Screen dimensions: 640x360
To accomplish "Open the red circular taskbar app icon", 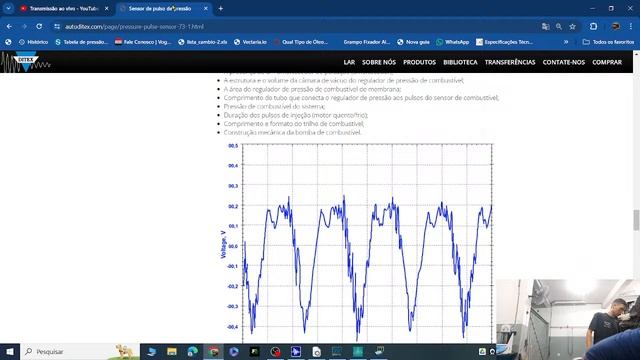I will tap(276, 351).
